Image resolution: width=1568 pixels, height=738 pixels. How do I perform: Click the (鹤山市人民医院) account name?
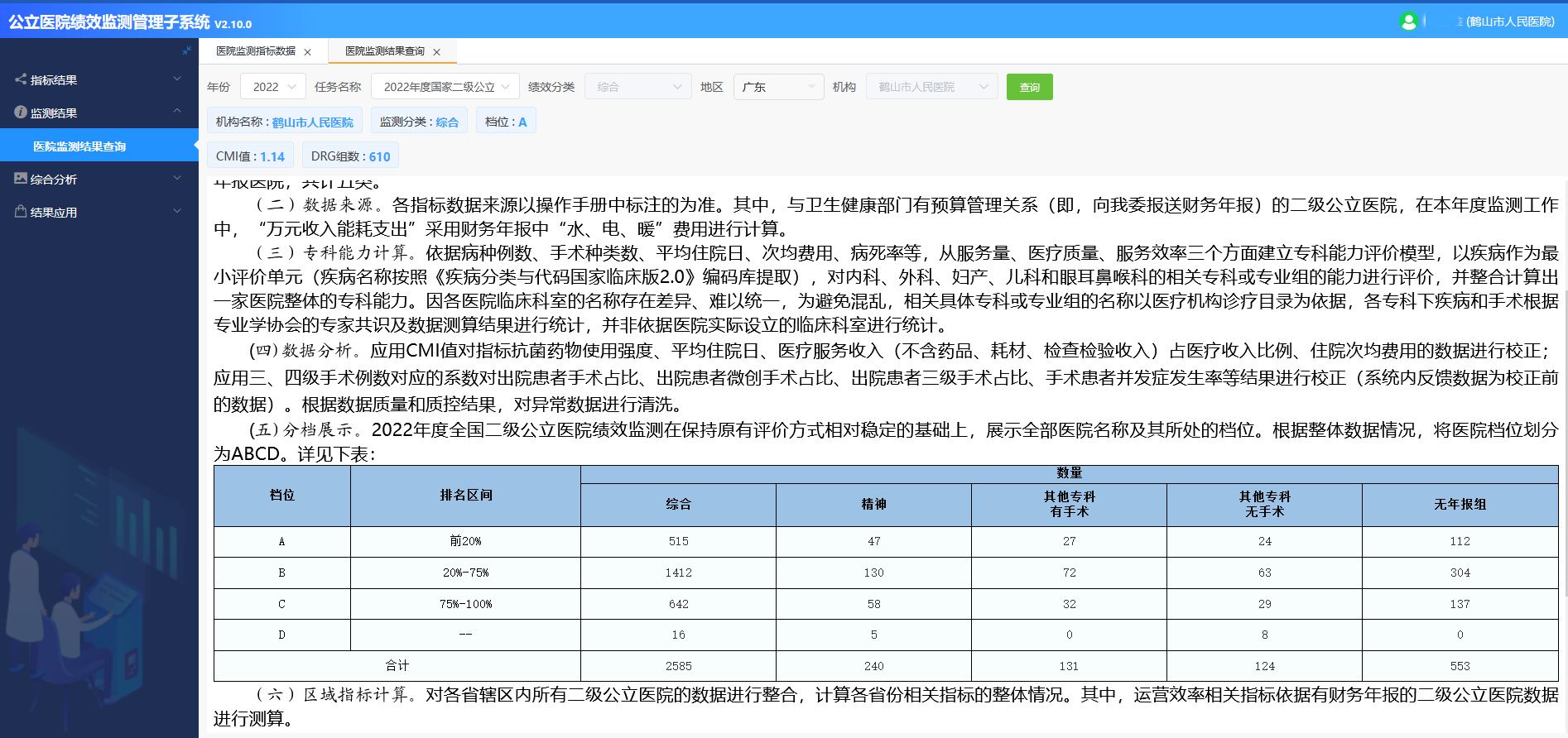coord(1510,22)
